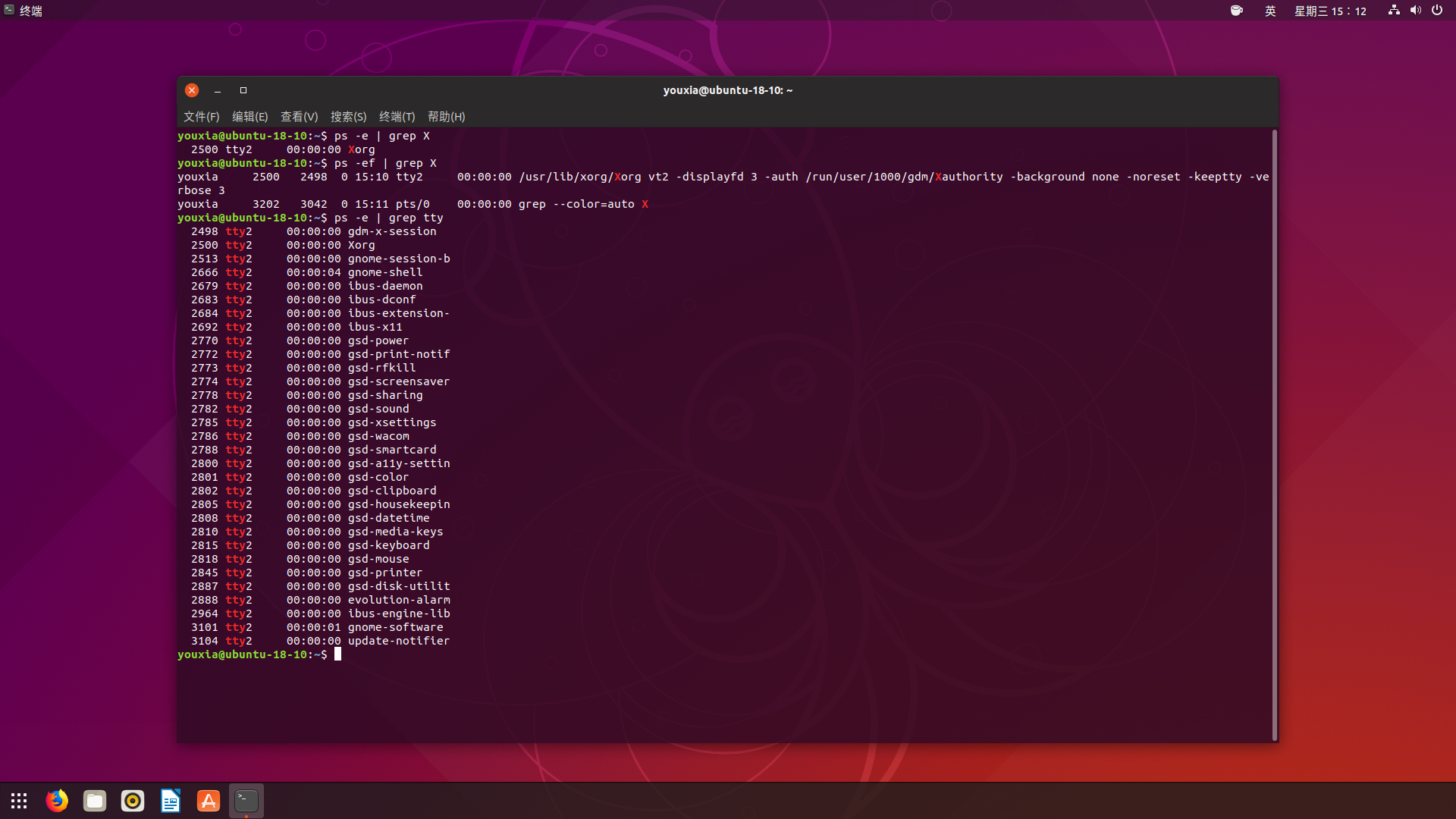This screenshot has width=1456, height=819.
Task: Open the volume icon in top bar
Action: click(1415, 11)
